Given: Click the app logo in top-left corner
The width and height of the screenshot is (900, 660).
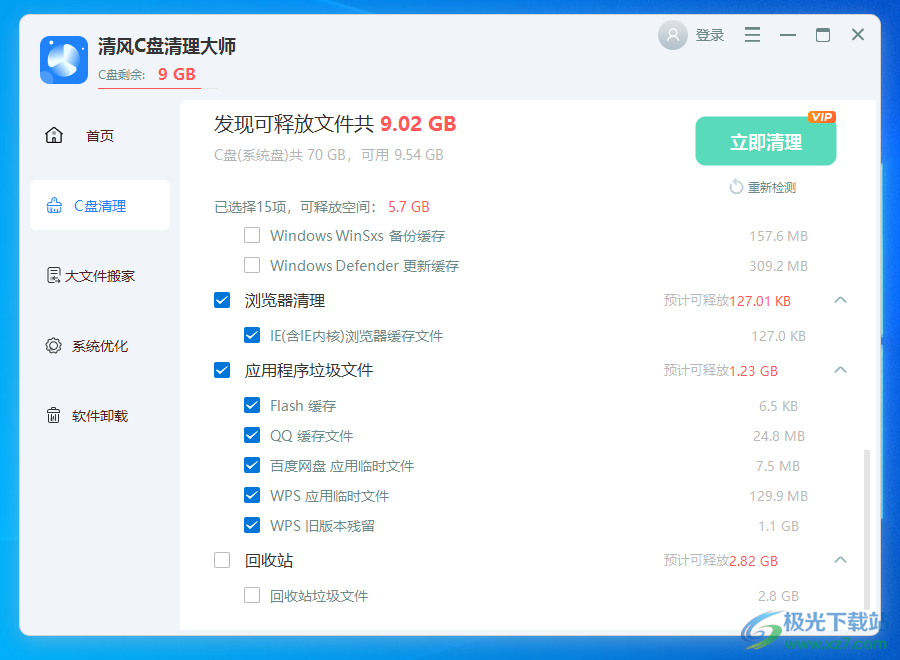Looking at the screenshot, I should tap(63, 60).
